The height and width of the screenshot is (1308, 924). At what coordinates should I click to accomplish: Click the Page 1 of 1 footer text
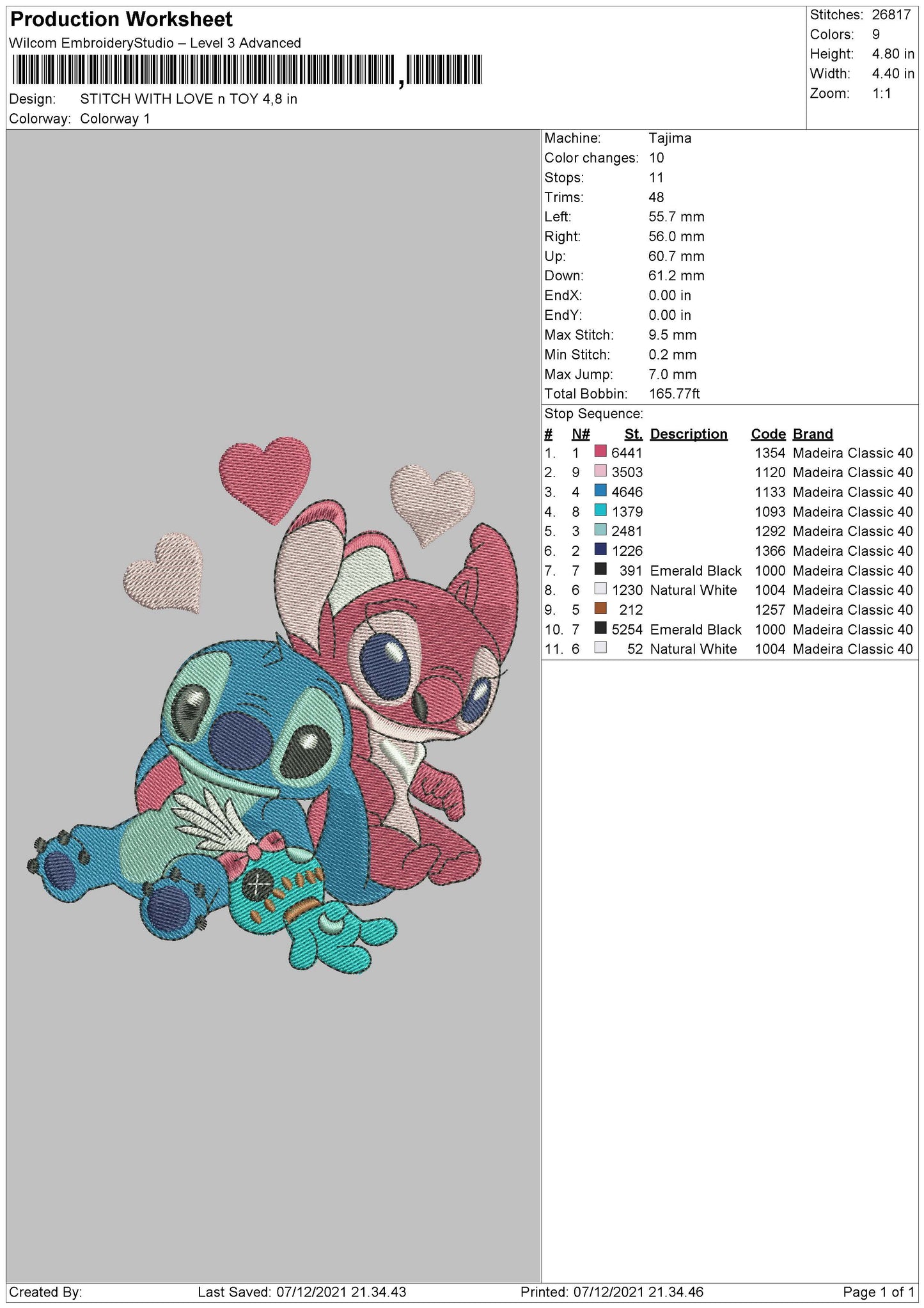(x=878, y=1292)
